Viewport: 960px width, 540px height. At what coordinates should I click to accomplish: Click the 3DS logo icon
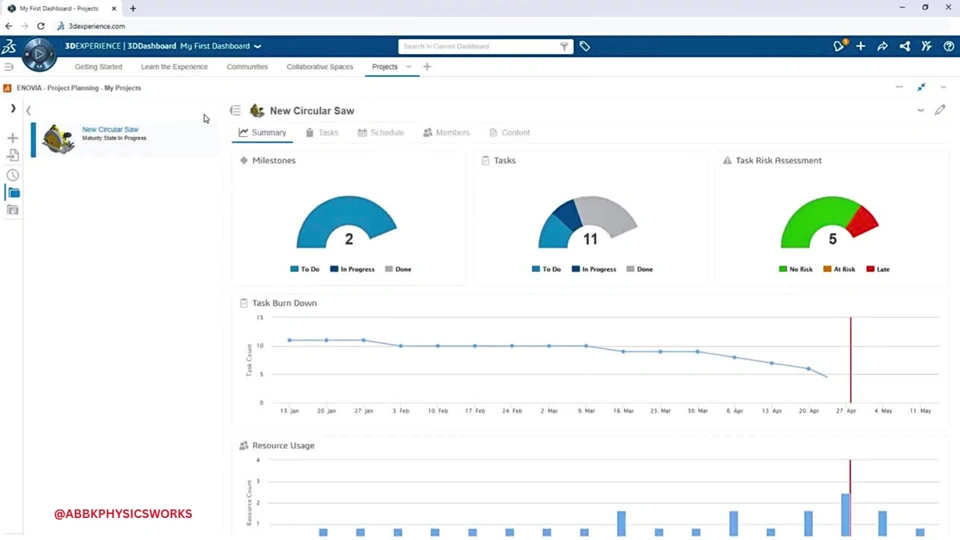click(9, 46)
